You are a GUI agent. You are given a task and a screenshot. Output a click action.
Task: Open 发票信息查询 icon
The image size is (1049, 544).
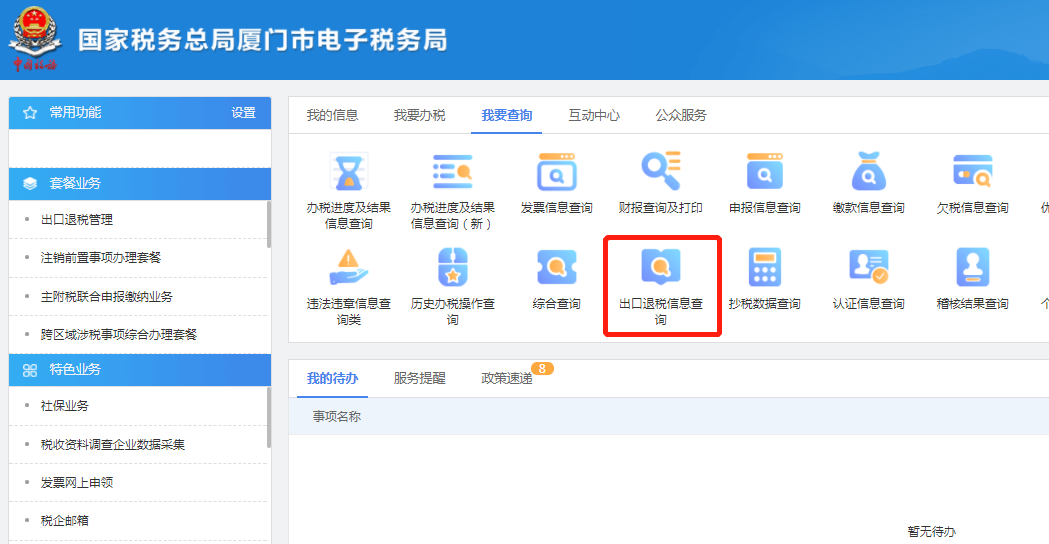[557, 172]
